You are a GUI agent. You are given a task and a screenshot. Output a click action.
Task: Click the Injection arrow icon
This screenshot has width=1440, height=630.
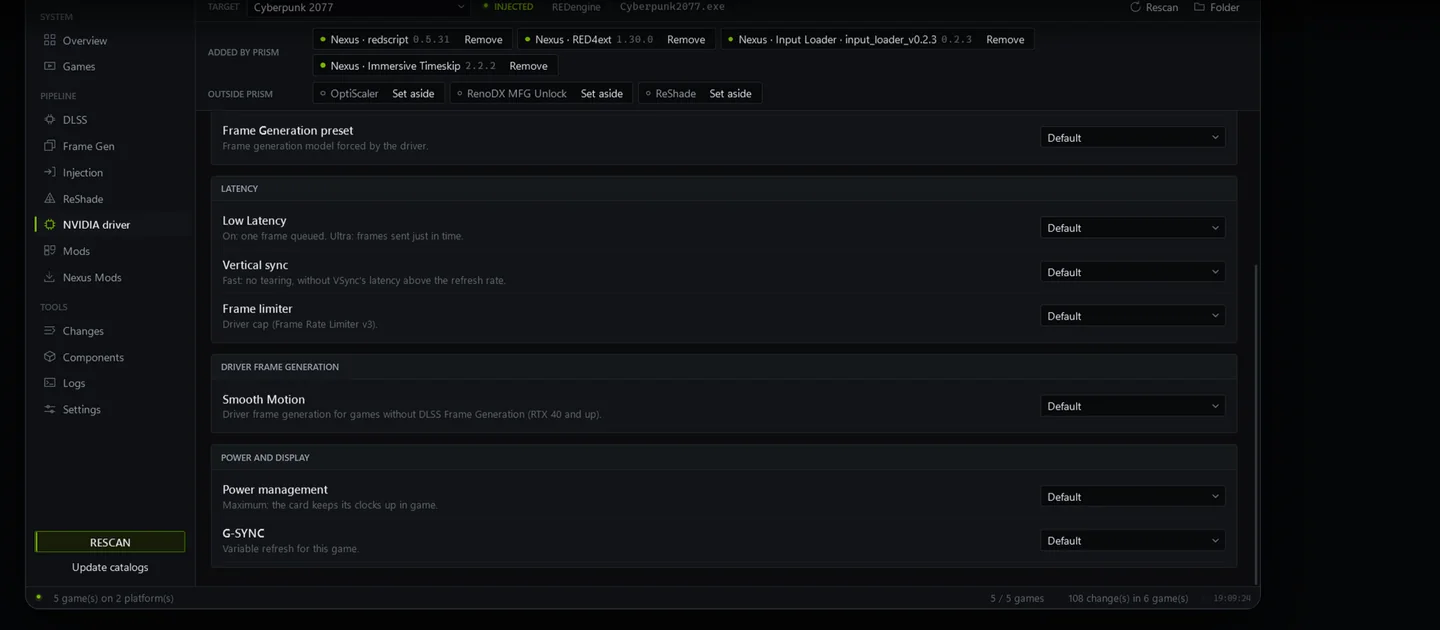(x=50, y=172)
